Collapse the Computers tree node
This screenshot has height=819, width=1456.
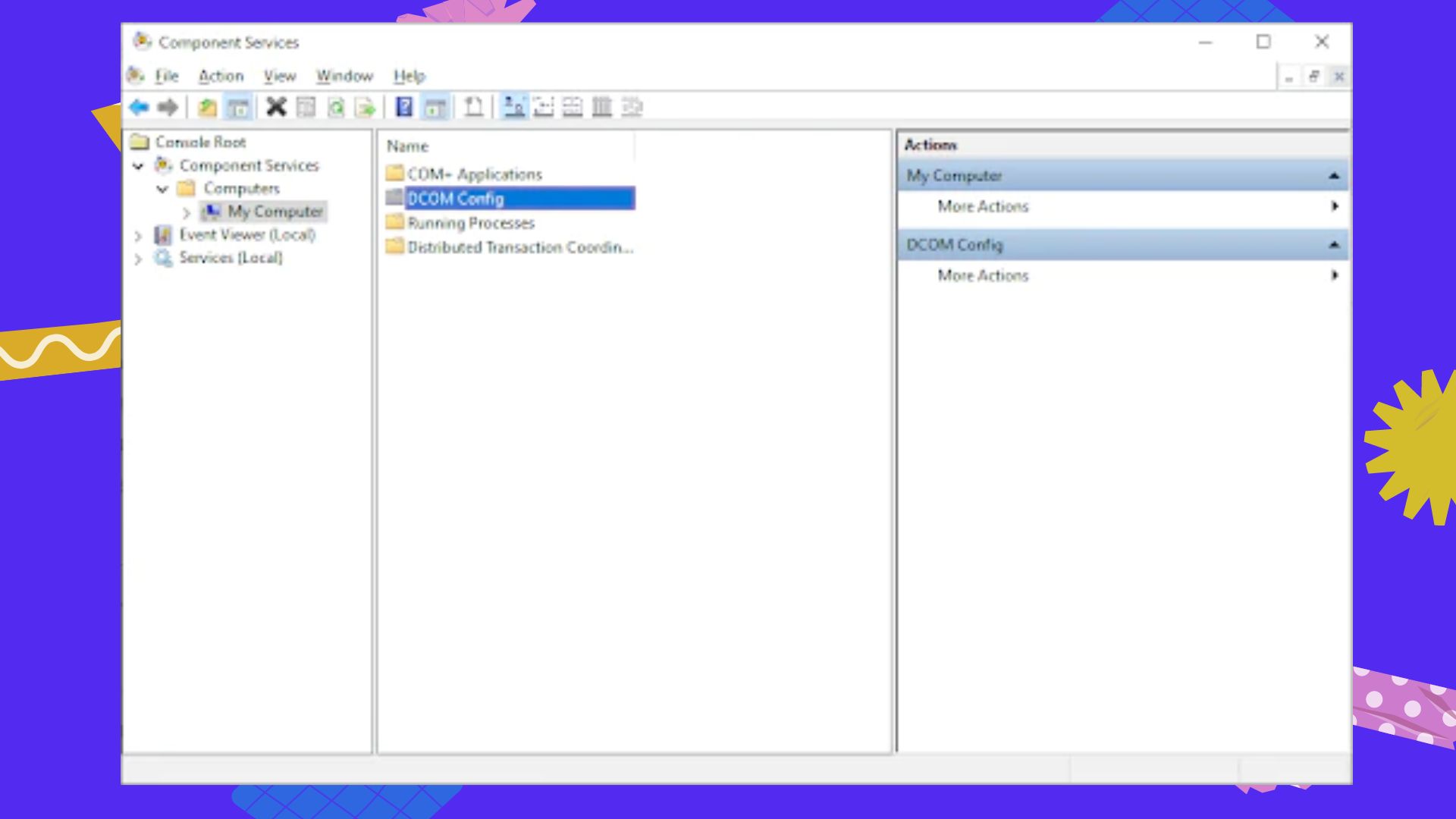[162, 189]
